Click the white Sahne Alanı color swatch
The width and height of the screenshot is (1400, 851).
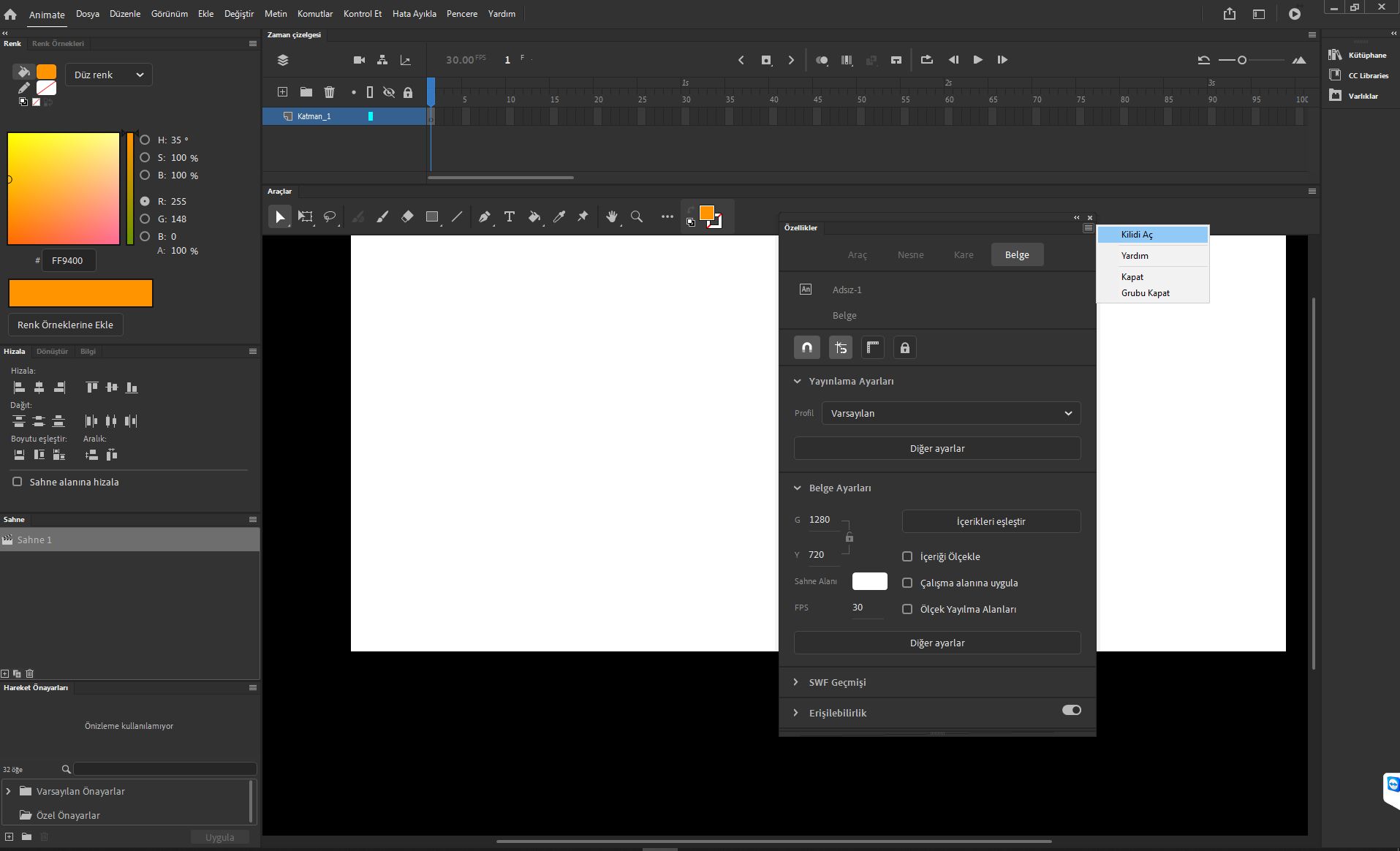[869, 581]
